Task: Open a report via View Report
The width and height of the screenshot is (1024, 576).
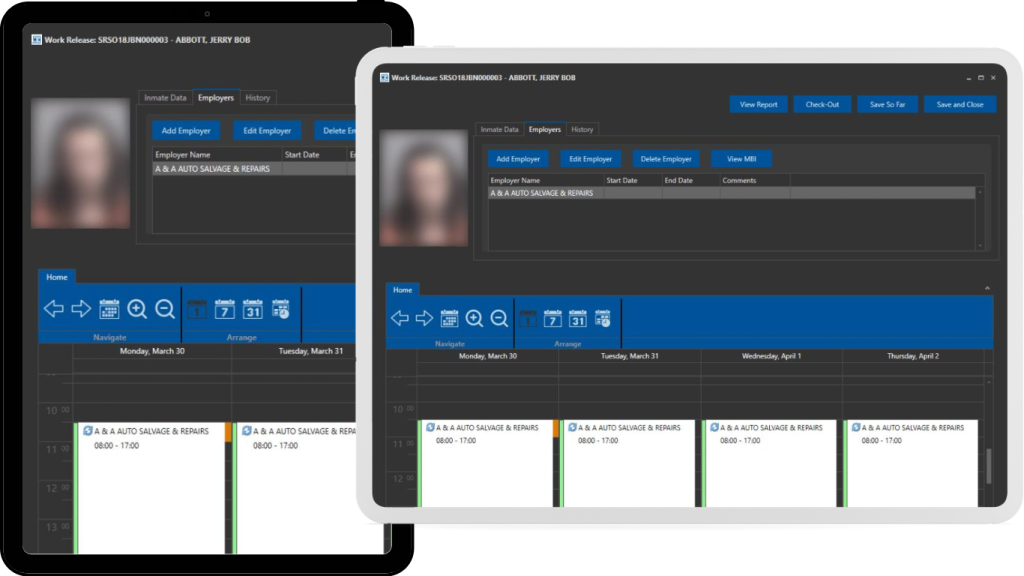Action: tap(758, 104)
